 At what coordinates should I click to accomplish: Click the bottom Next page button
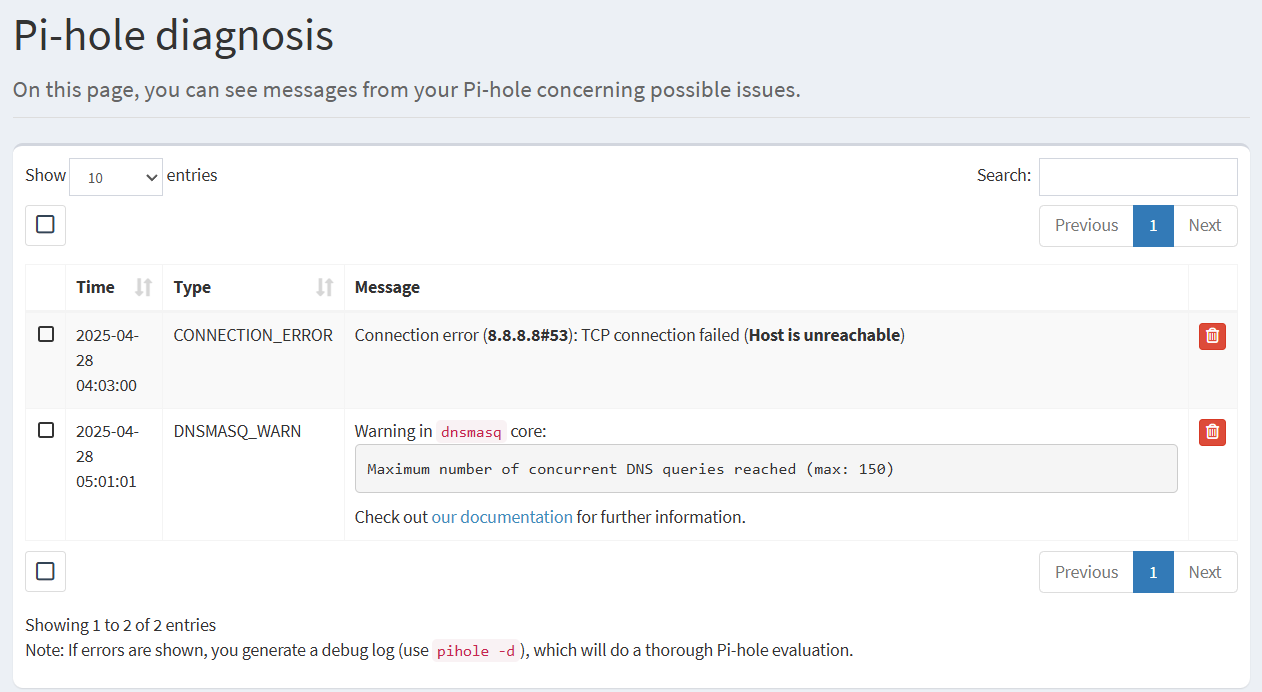tap(1204, 572)
